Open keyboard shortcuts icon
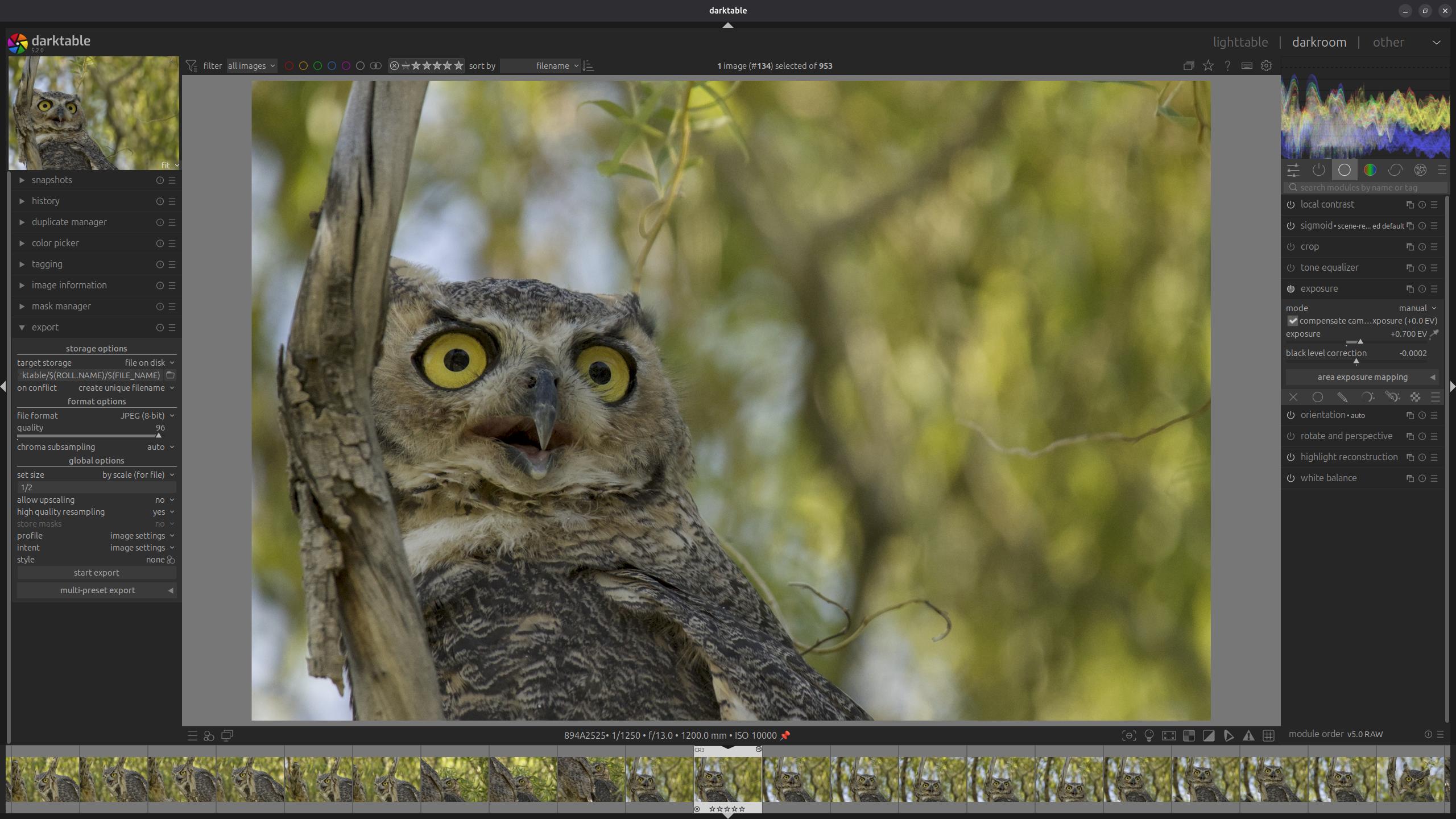This screenshot has width=1456, height=819. tap(1247, 66)
